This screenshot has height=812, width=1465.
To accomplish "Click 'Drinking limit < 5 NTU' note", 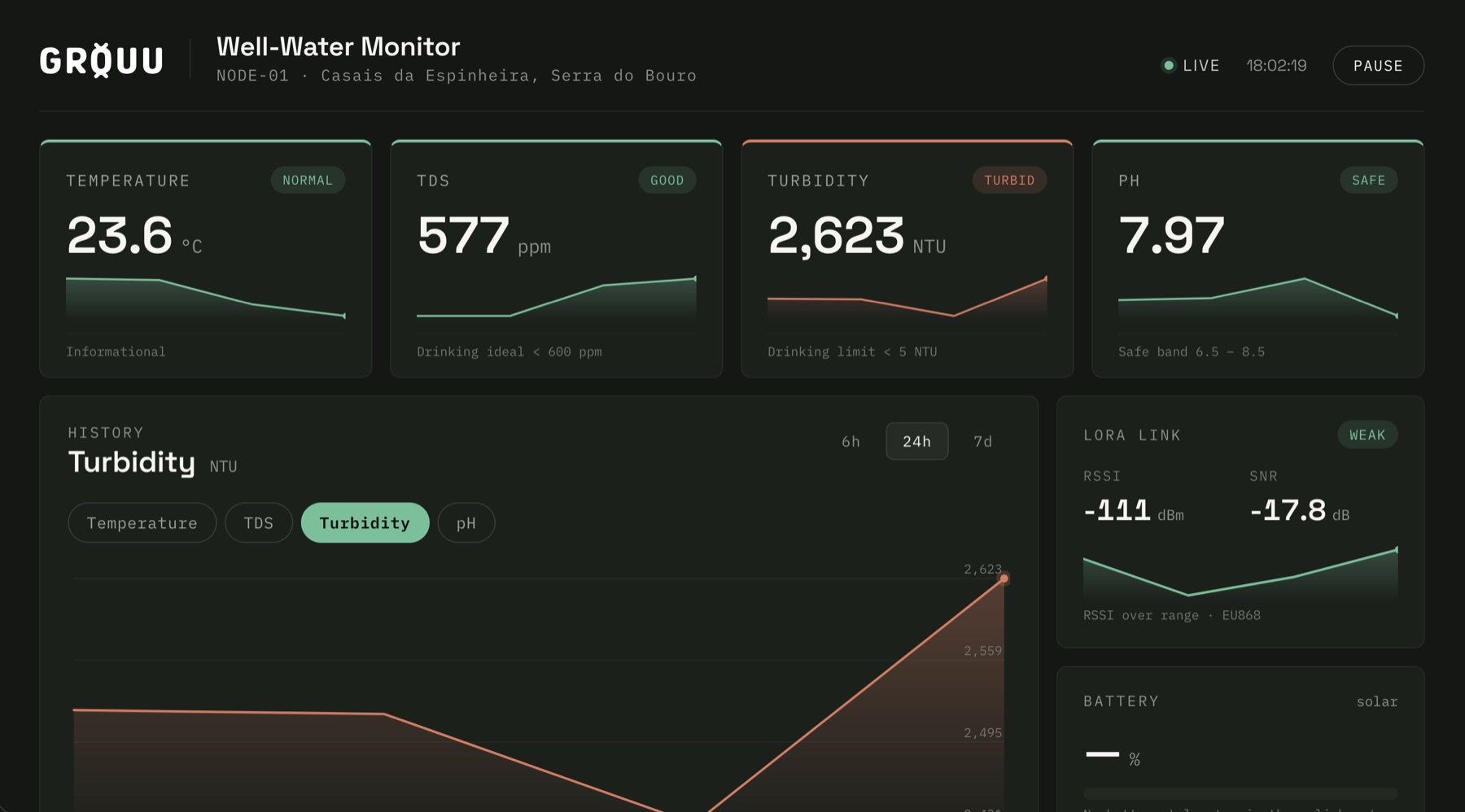I will click(x=852, y=351).
